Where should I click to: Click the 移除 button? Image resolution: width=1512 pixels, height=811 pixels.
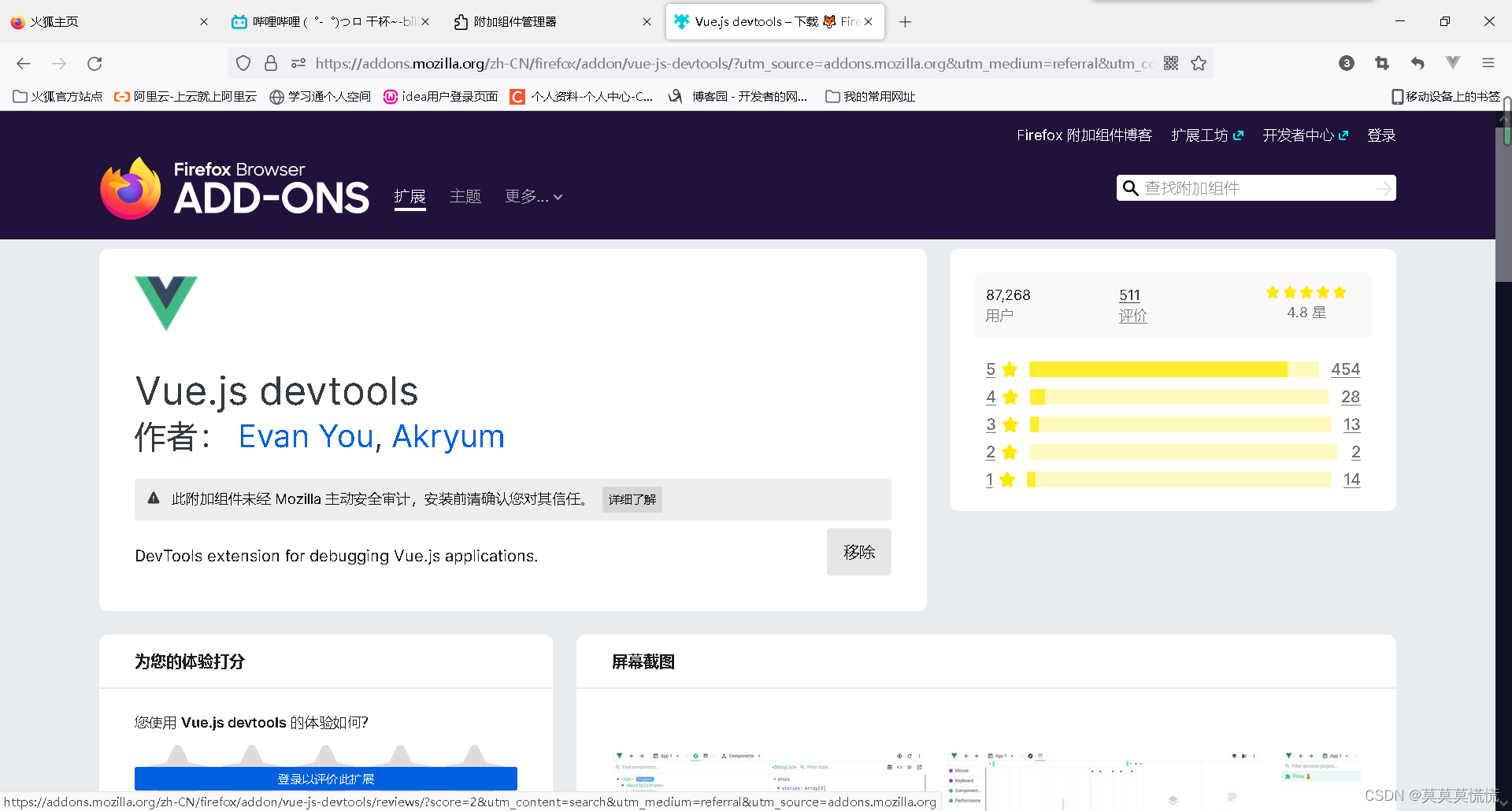tap(858, 552)
